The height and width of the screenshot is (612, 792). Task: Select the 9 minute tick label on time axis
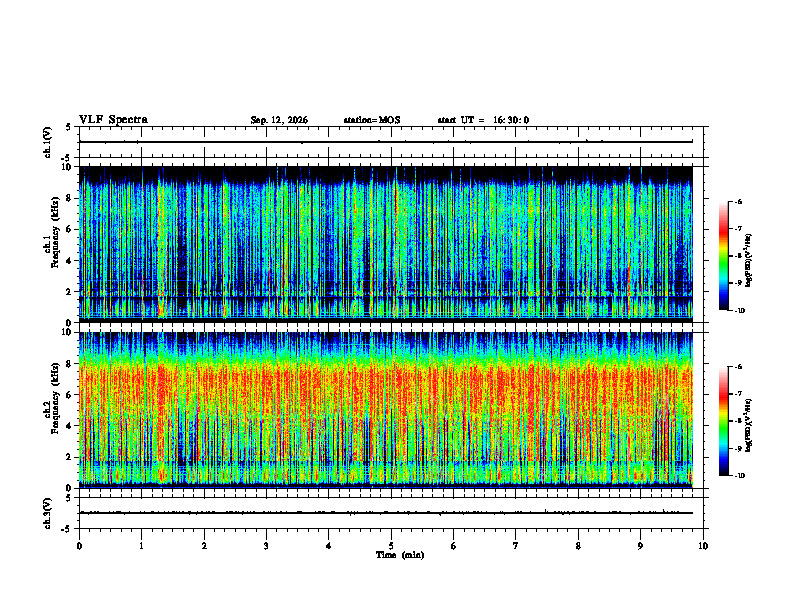(x=640, y=546)
